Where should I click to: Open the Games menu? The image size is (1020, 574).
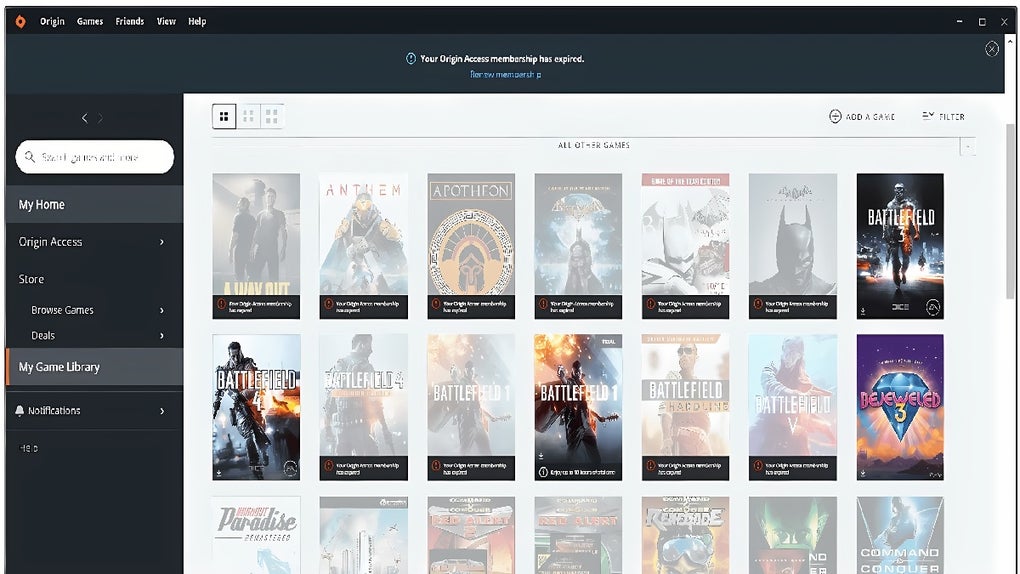pos(90,21)
